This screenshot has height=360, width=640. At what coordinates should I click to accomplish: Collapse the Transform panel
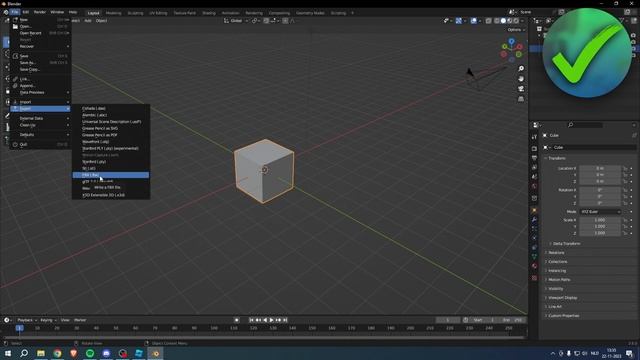tap(556, 158)
